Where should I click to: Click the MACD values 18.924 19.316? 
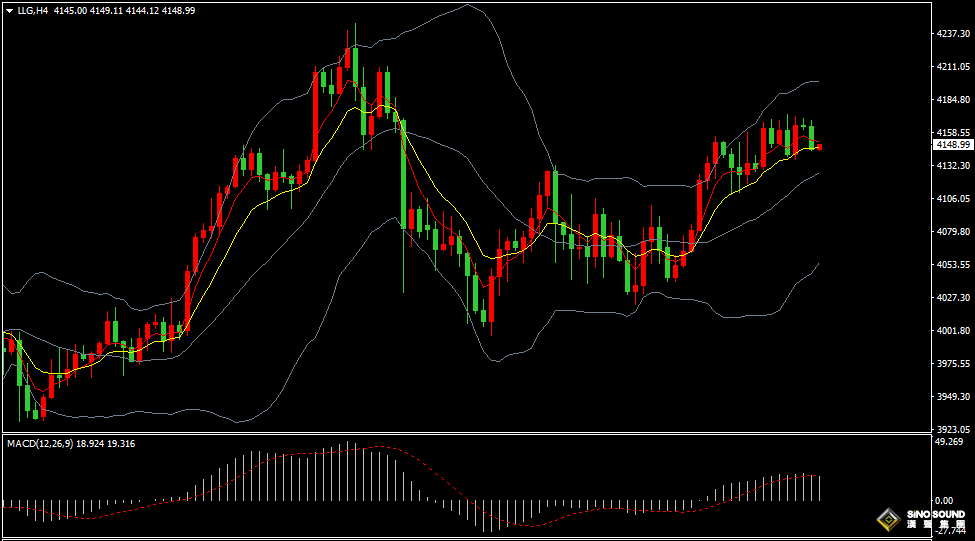(x=106, y=443)
